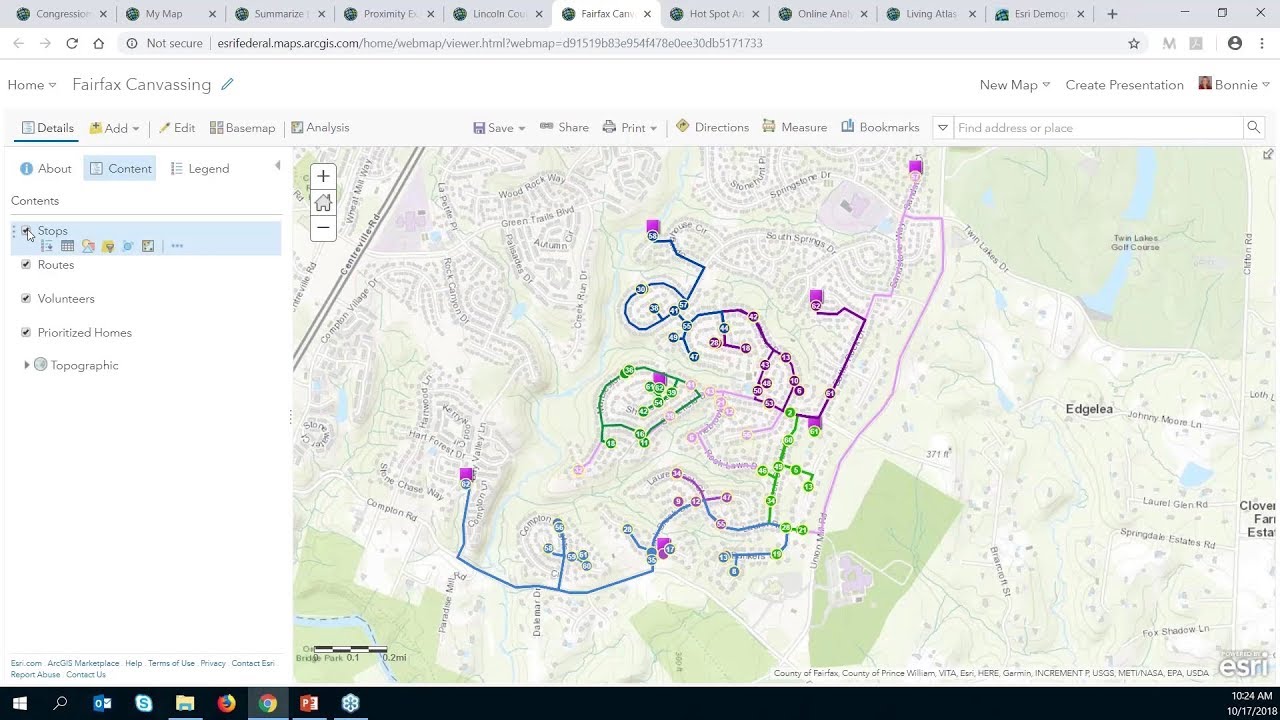The height and width of the screenshot is (720, 1280).
Task: Open PowerPoint from the taskbar
Action: [309, 703]
